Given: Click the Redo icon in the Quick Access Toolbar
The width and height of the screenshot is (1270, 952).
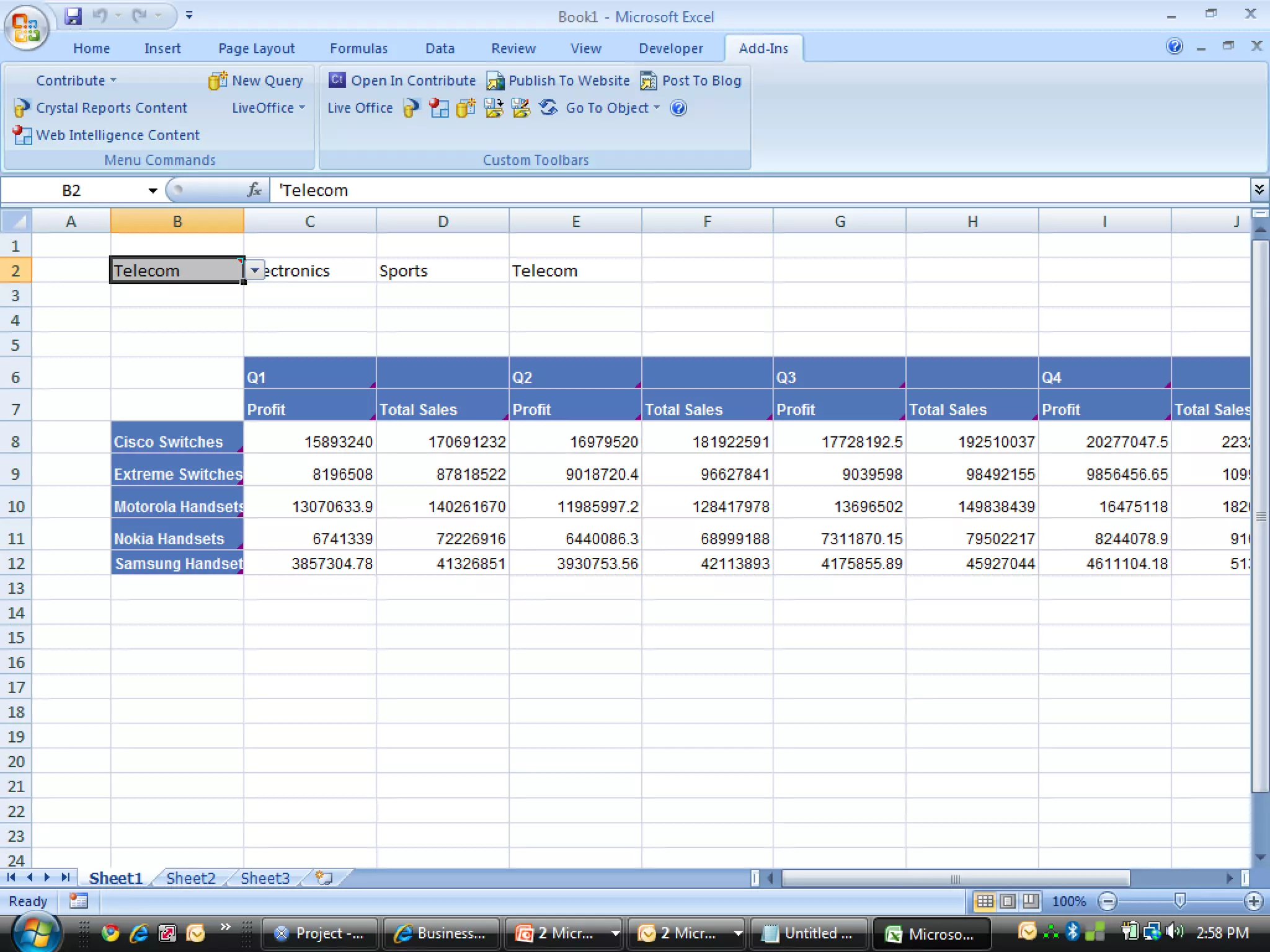Looking at the screenshot, I should pyautogui.click(x=140, y=16).
